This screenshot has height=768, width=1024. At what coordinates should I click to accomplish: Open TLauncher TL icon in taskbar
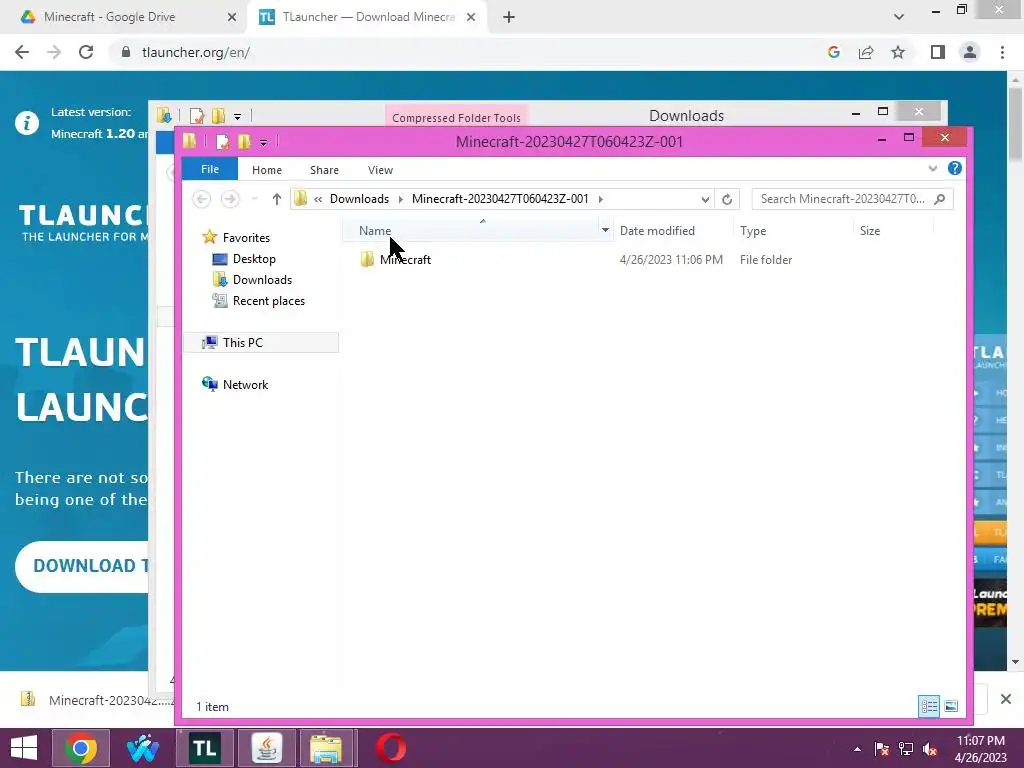(204, 748)
